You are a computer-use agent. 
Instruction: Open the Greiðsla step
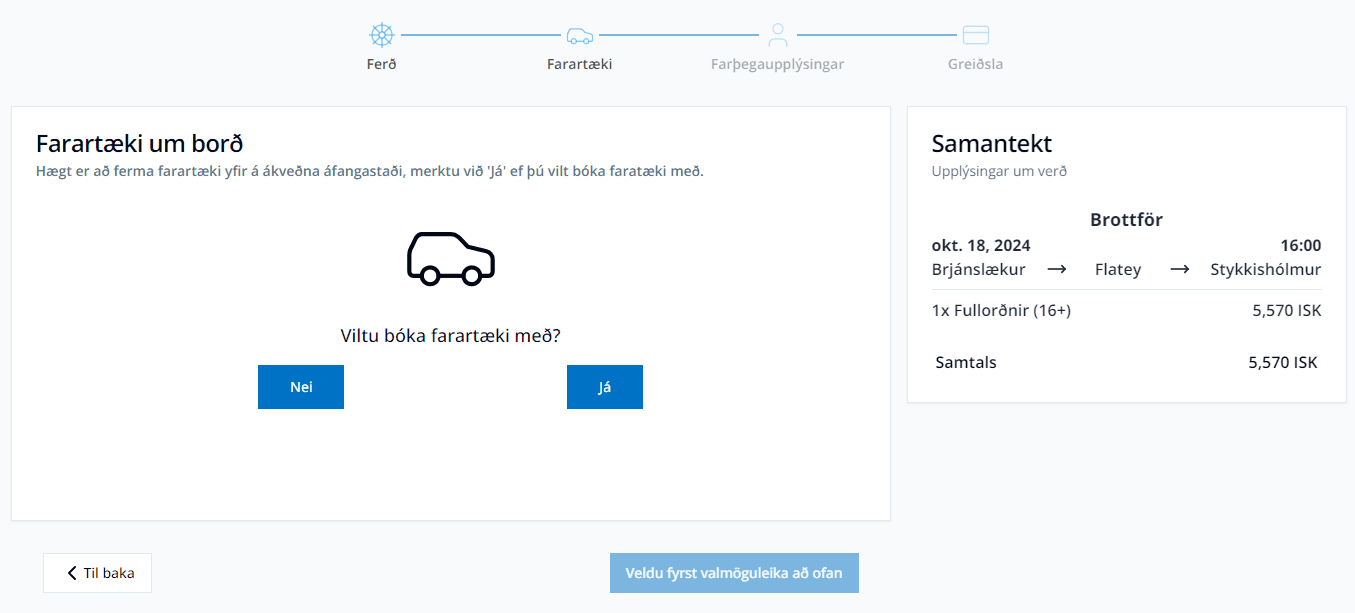[975, 63]
